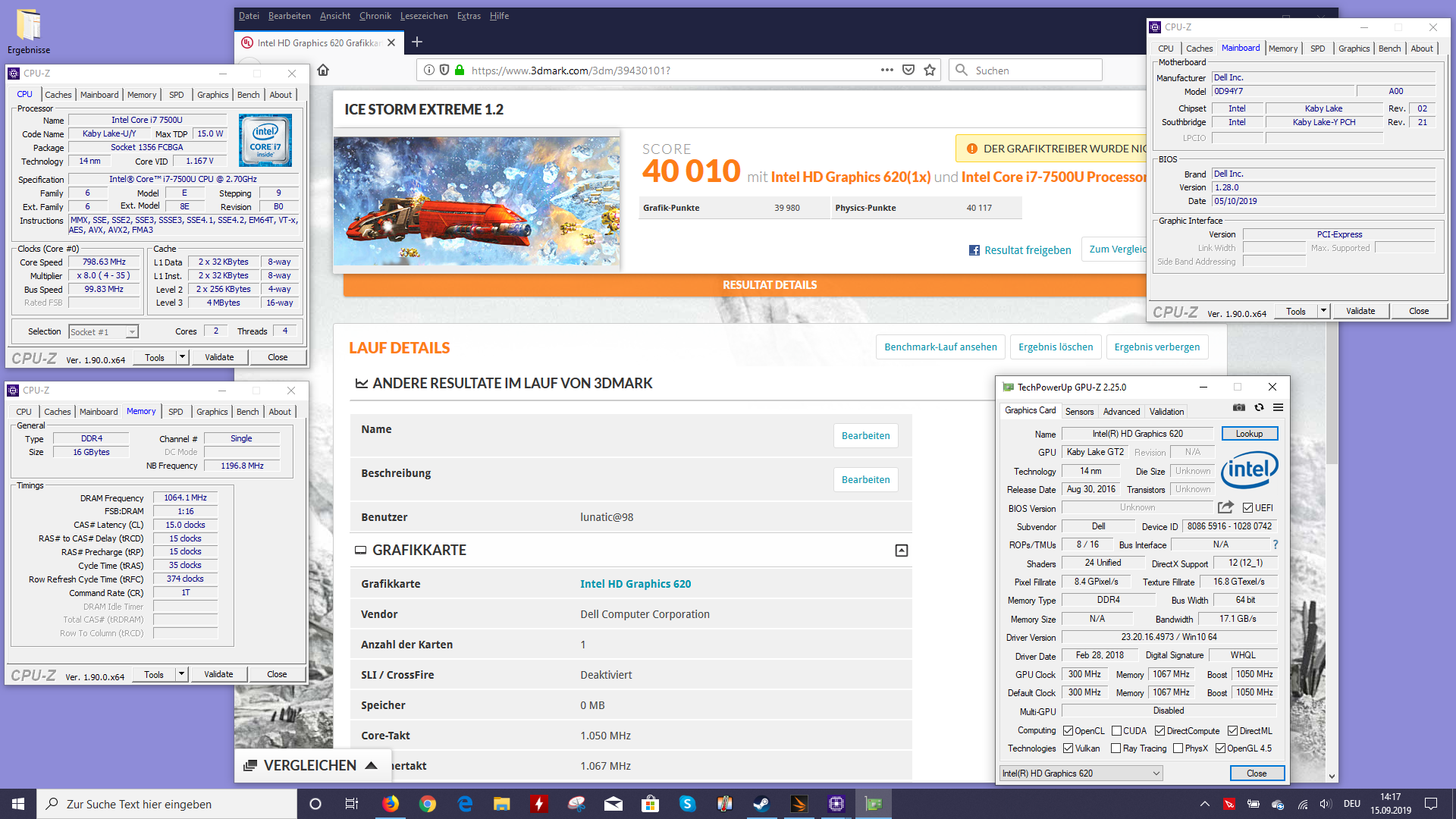
Task: Show hidden system tray icons
Action: coord(1204,804)
